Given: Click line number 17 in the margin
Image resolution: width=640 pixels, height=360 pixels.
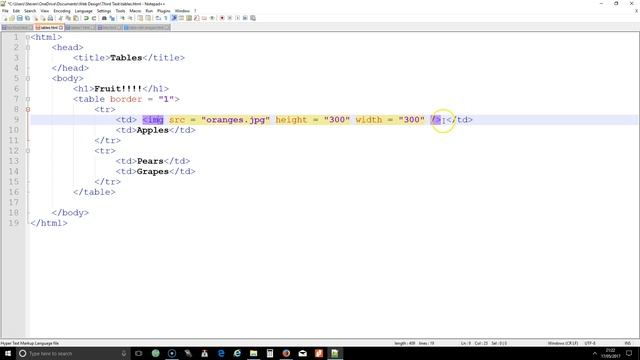Looking at the screenshot, I should (x=14, y=202).
